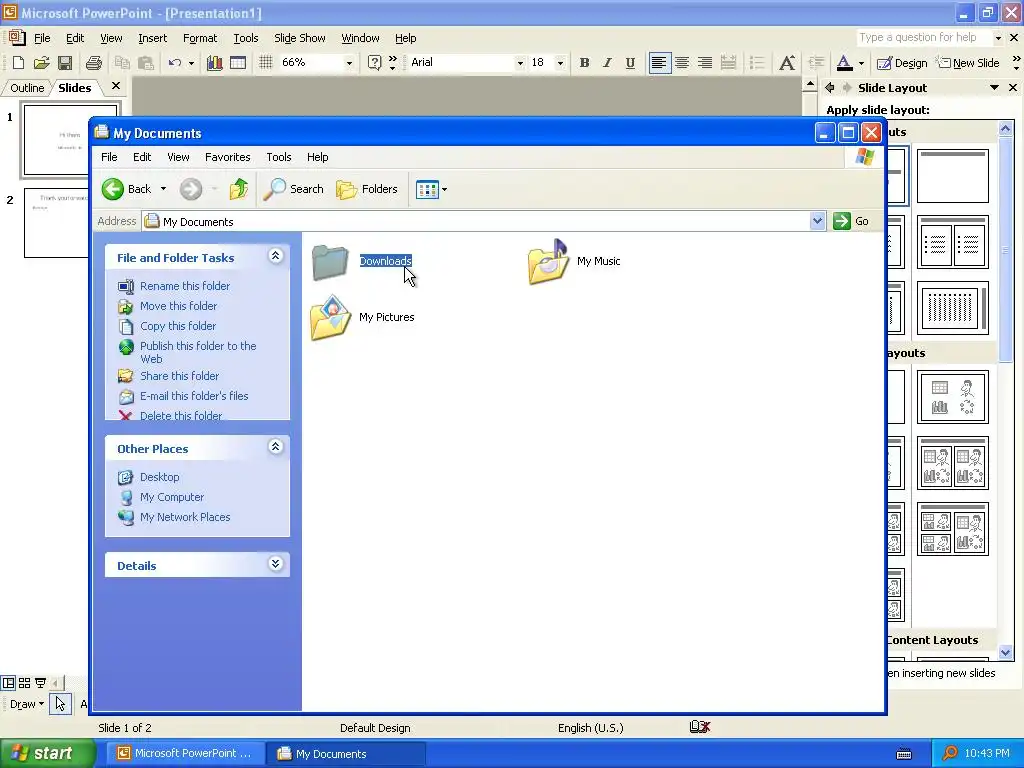Toggle Underline formatting in PowerPoint
The height and width of the screenshot is (768, 1024).
point(630,63)
